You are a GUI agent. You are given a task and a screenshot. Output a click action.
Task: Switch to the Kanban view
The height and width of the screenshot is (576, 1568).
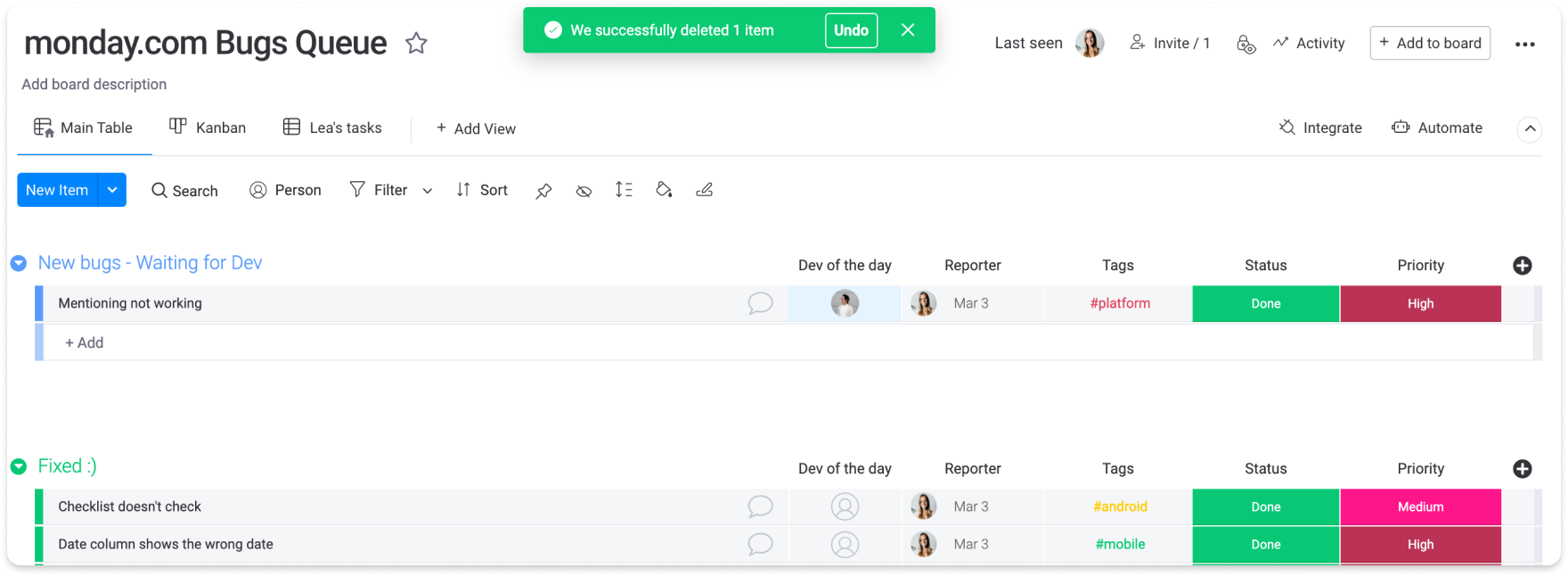208,128
